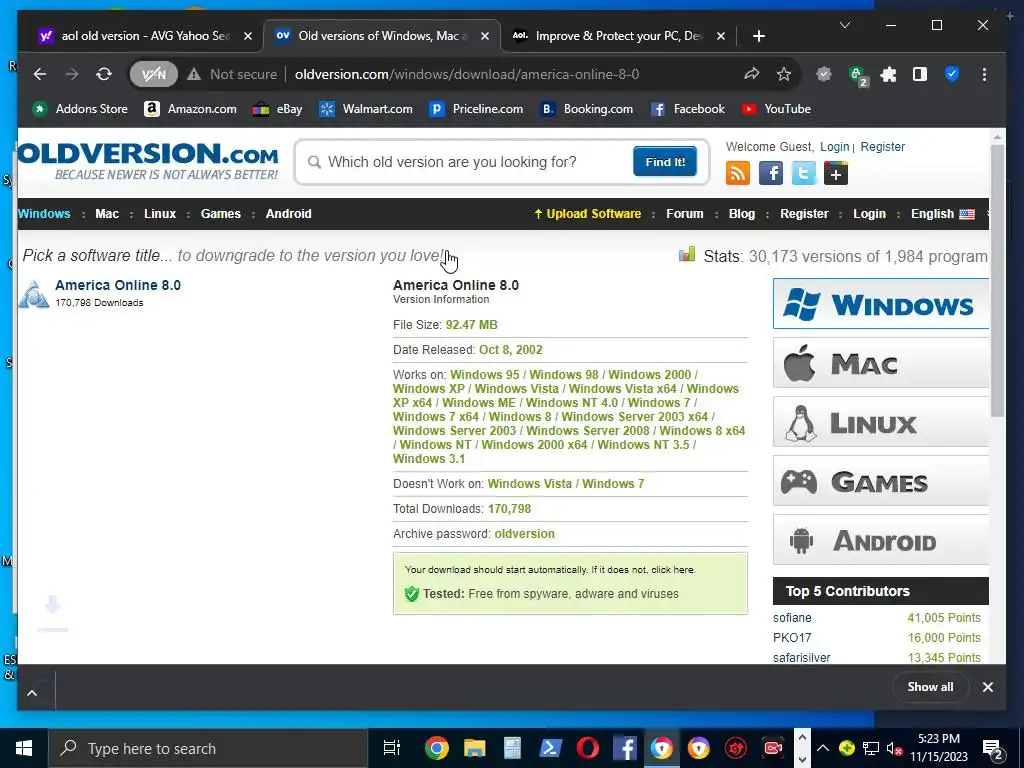The width and height of the screenshot is (1024, 768).
Task: Expand the download bar chevron
Action: click(x=32, y=694)
